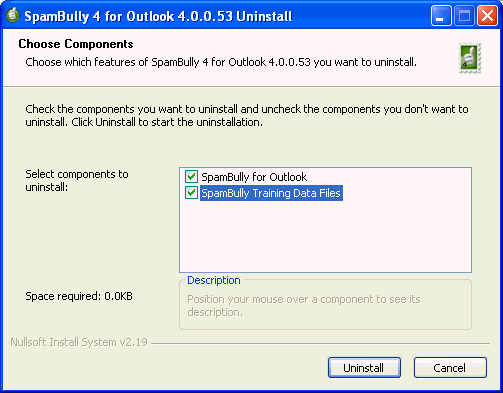This screenshot has height=393, width=503.
Task: Cancel the uninstall wizard
Action: coord(450,368)
